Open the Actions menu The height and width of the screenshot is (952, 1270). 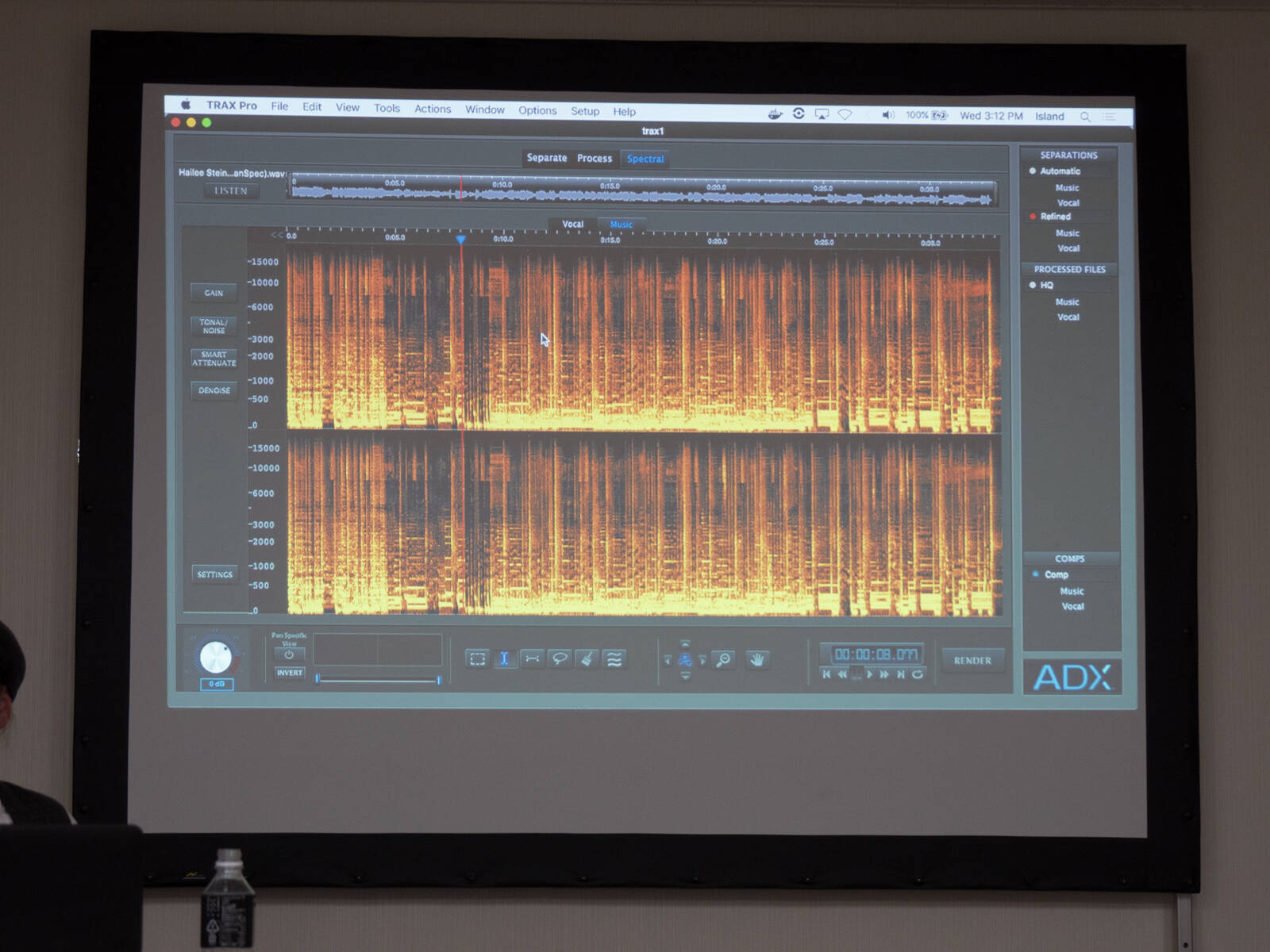[x=433, y=109]
